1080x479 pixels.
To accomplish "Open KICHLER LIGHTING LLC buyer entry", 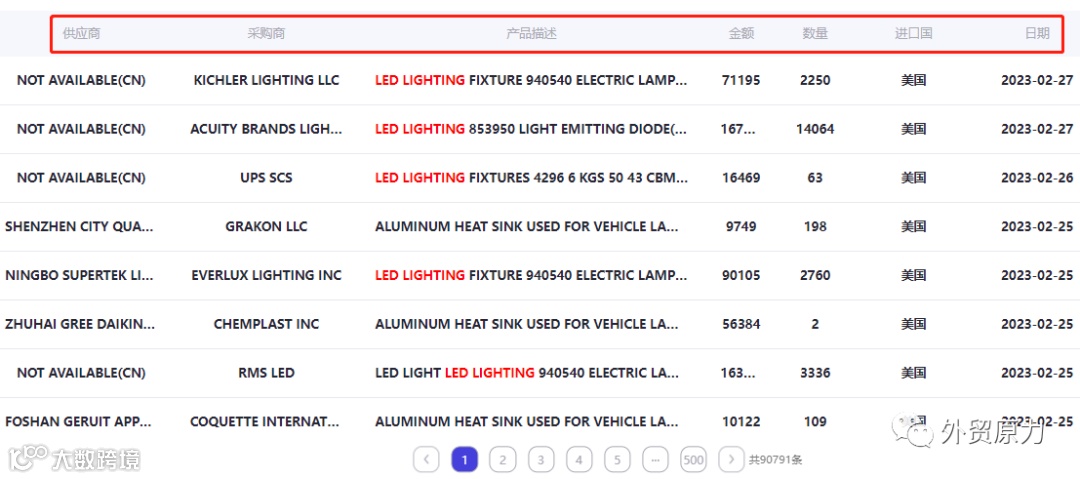I will 267,80.
